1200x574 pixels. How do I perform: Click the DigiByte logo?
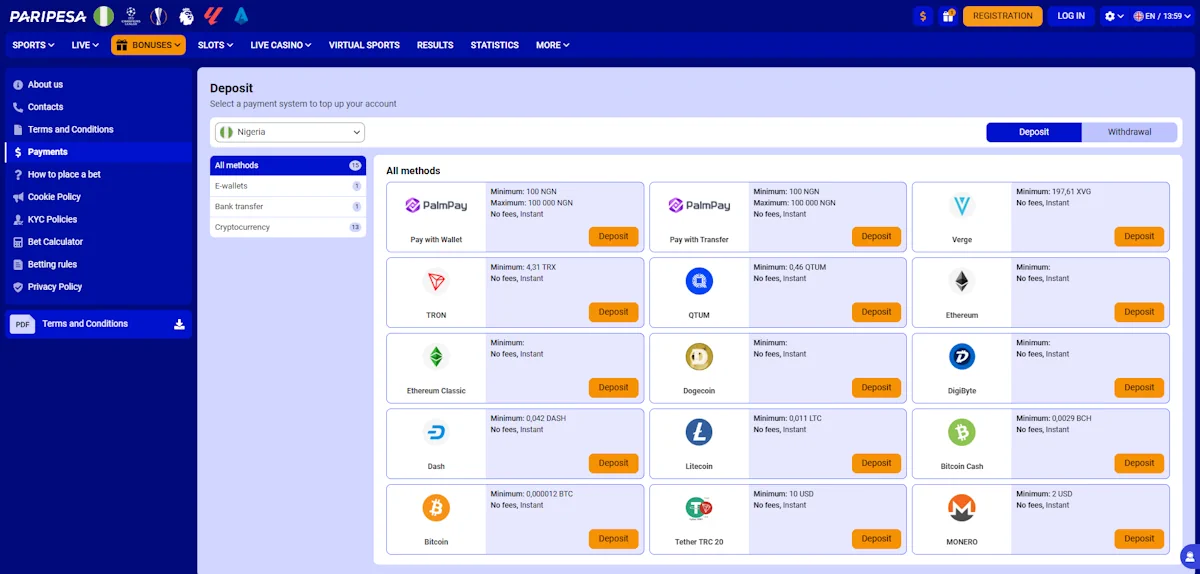click(962, 357)
